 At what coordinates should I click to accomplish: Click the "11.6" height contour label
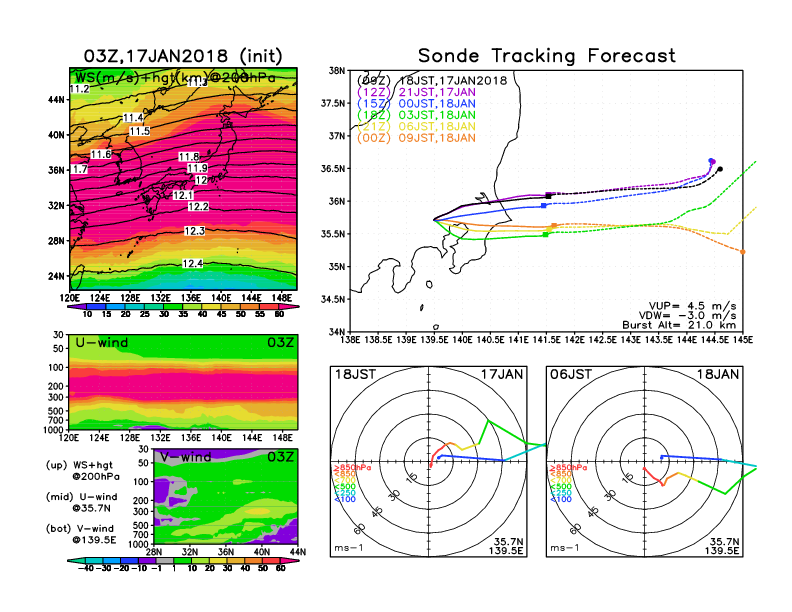point(101,155)
